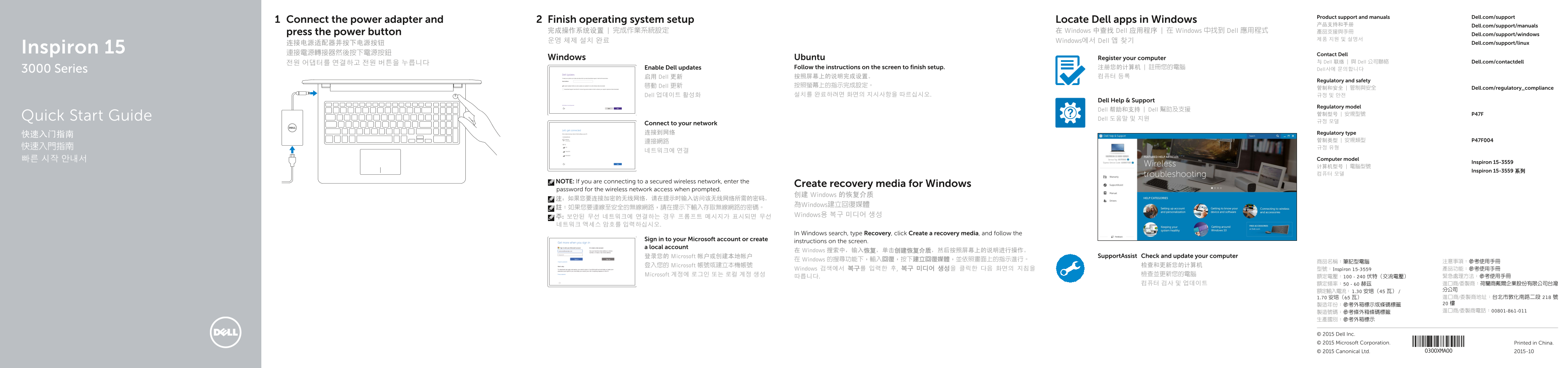Click the 'Connect to your network' label
Screen dimensions: 1568x368
pos(681,123)
